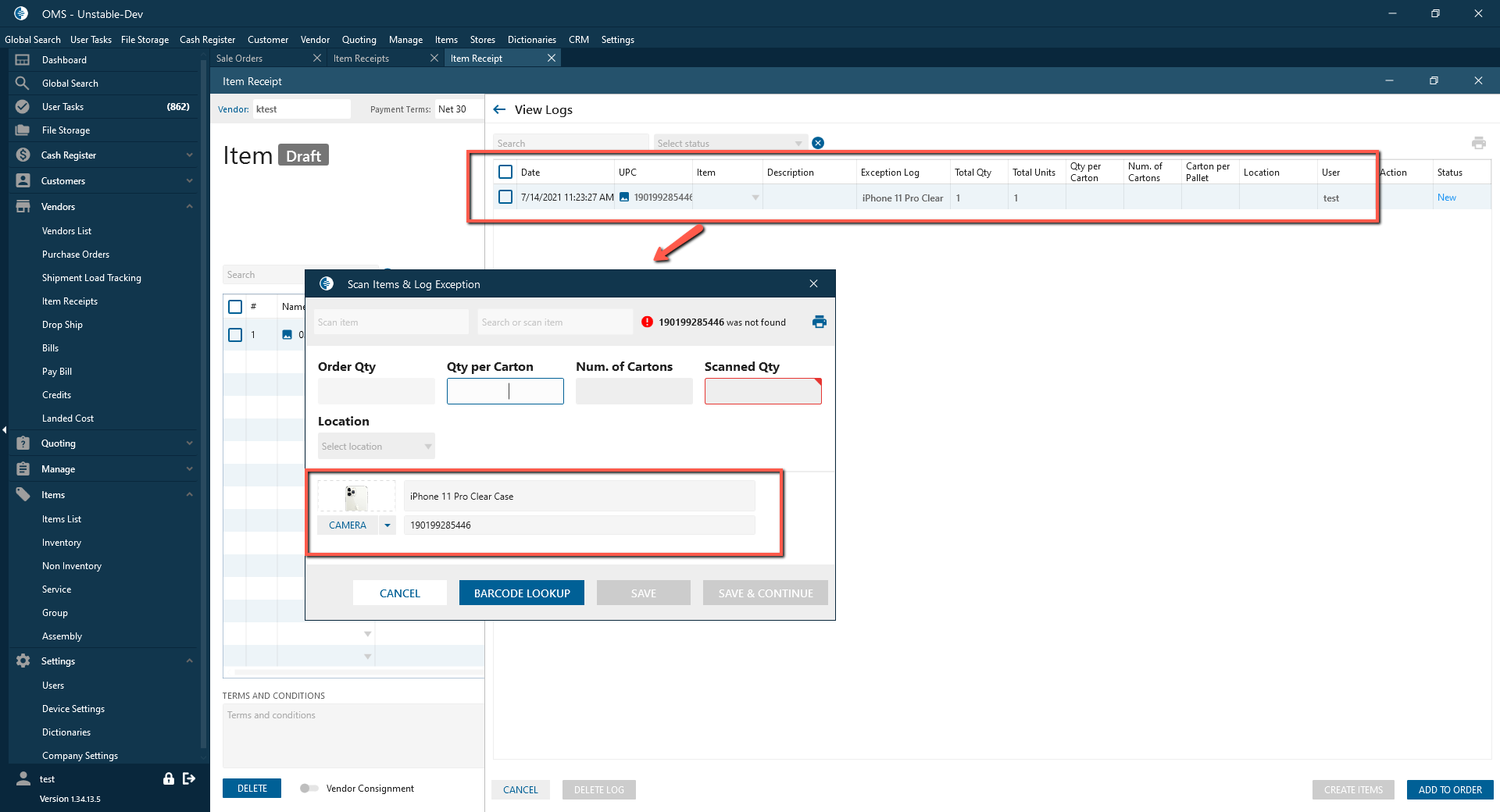Open the Stores menu

[483, 40]
